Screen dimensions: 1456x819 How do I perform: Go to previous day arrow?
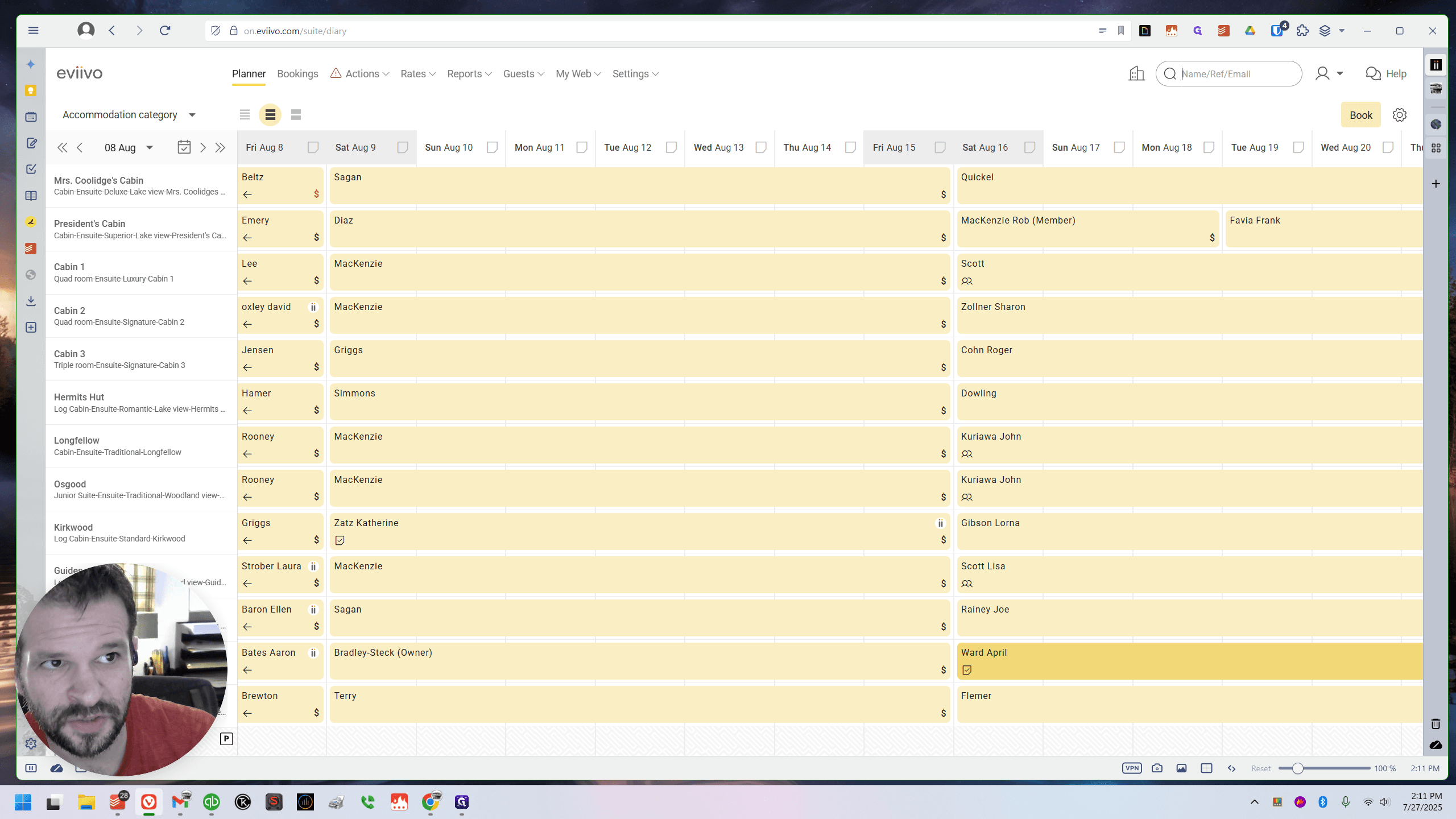coord(80,148)
